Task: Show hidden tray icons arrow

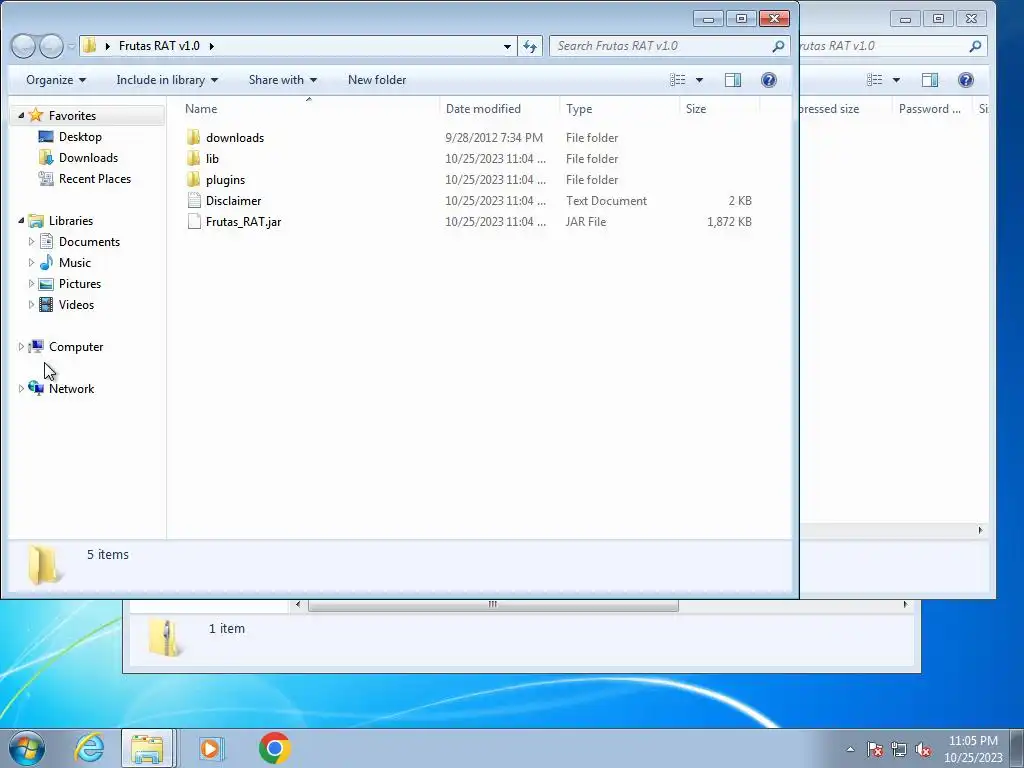Action: (x=850, y=749)
